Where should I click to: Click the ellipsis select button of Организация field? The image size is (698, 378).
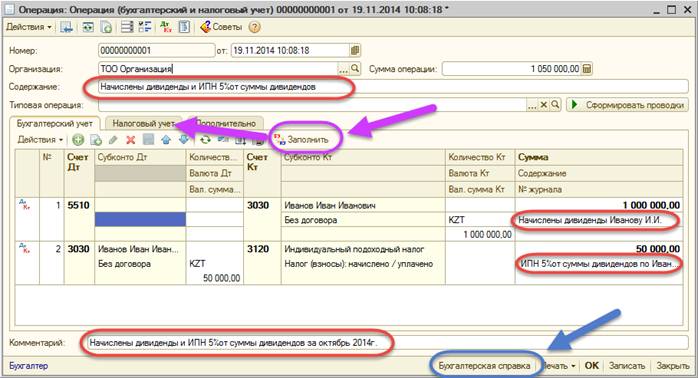pyautogui.click(x=343, y=69)
